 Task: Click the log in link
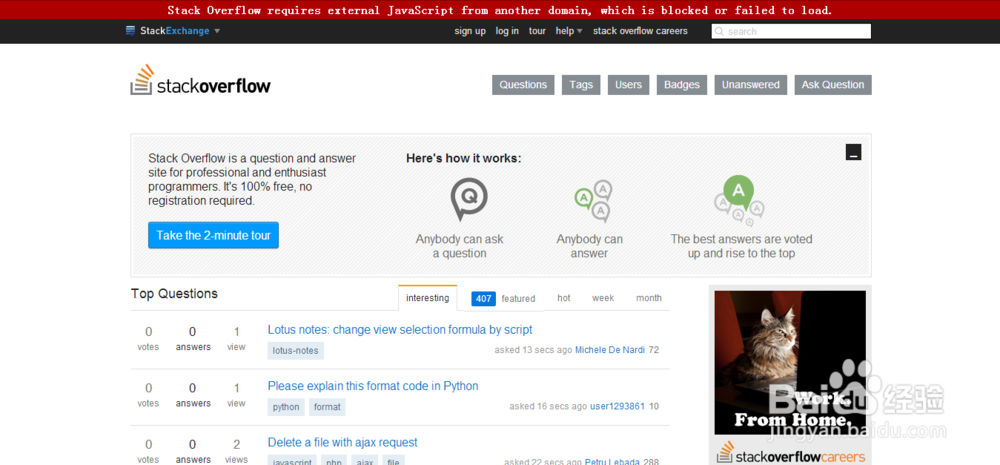click(507, 31)
